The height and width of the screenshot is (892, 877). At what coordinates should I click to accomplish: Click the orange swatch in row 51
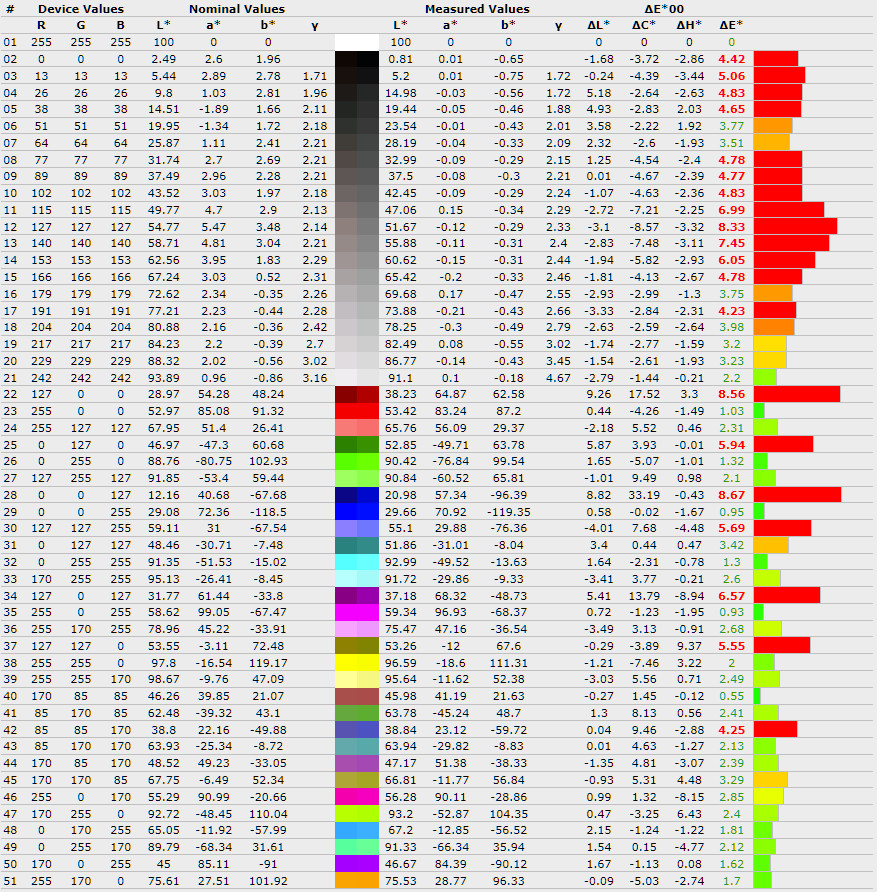(x=357, y=881)
